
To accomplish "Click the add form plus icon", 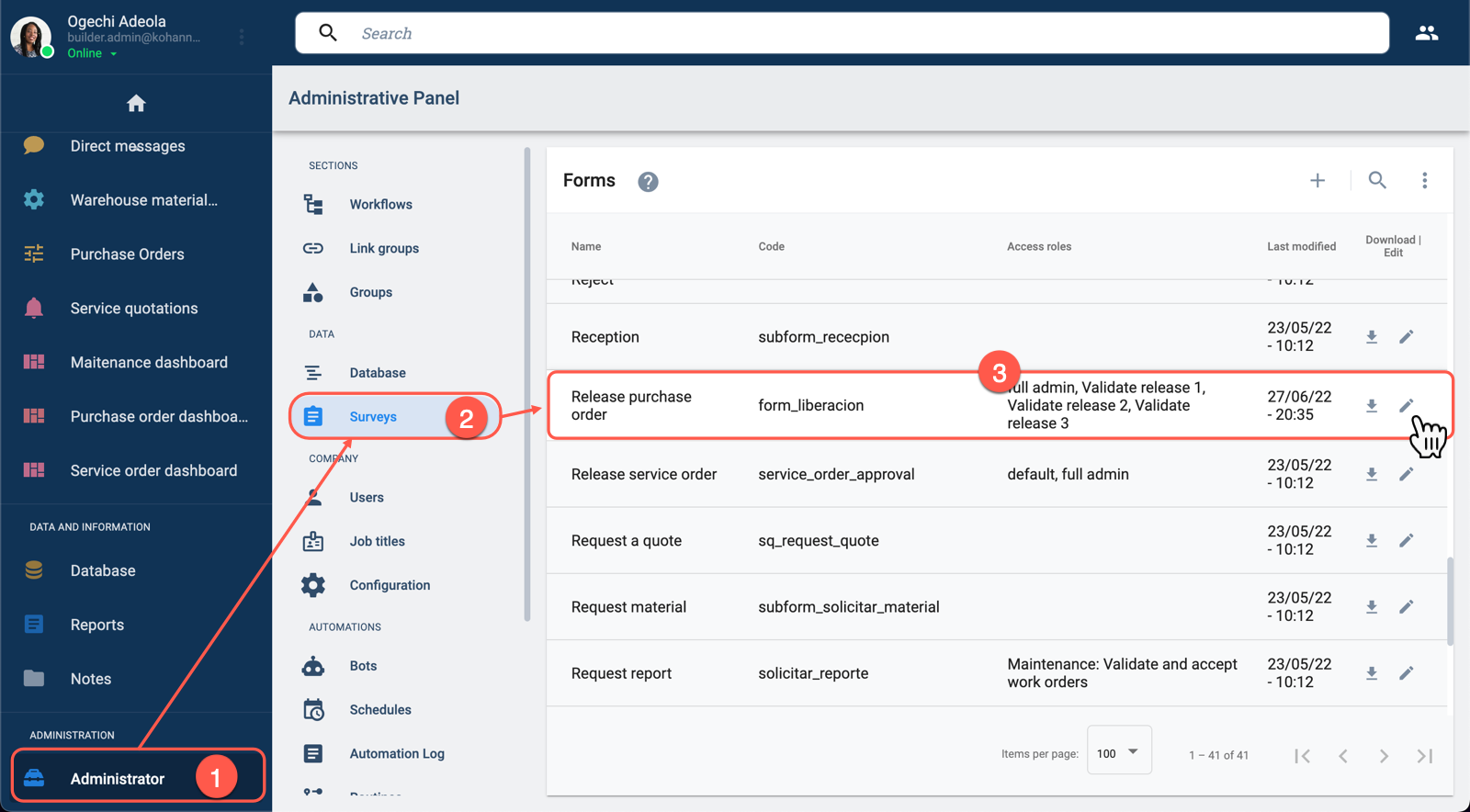I will (1317, 181).
